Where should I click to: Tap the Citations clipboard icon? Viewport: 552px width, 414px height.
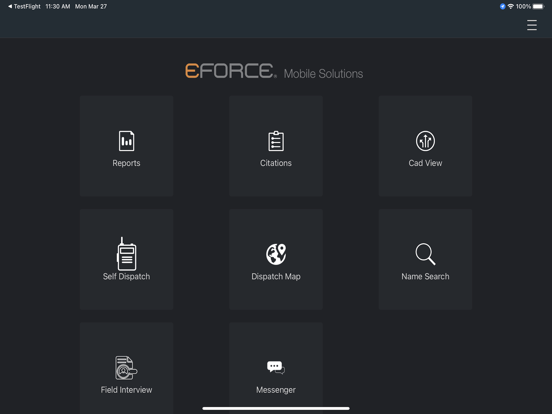click(276, 141)
